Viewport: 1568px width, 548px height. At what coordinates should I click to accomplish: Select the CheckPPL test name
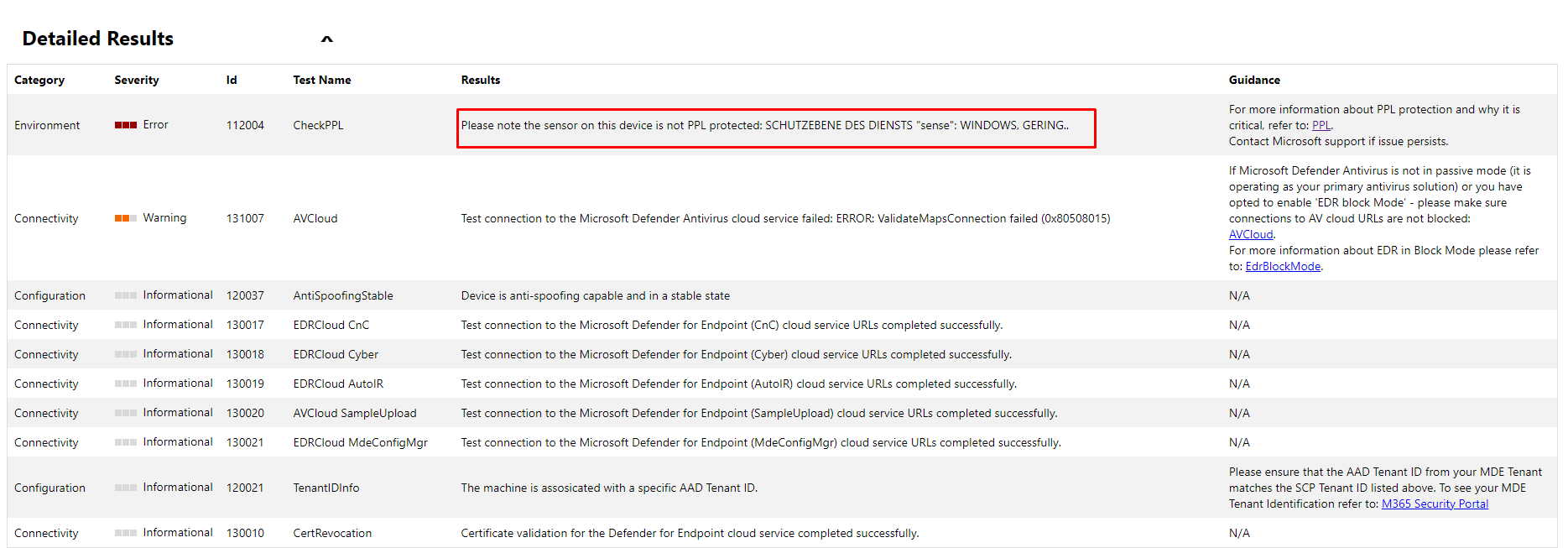tap(318, 125)
